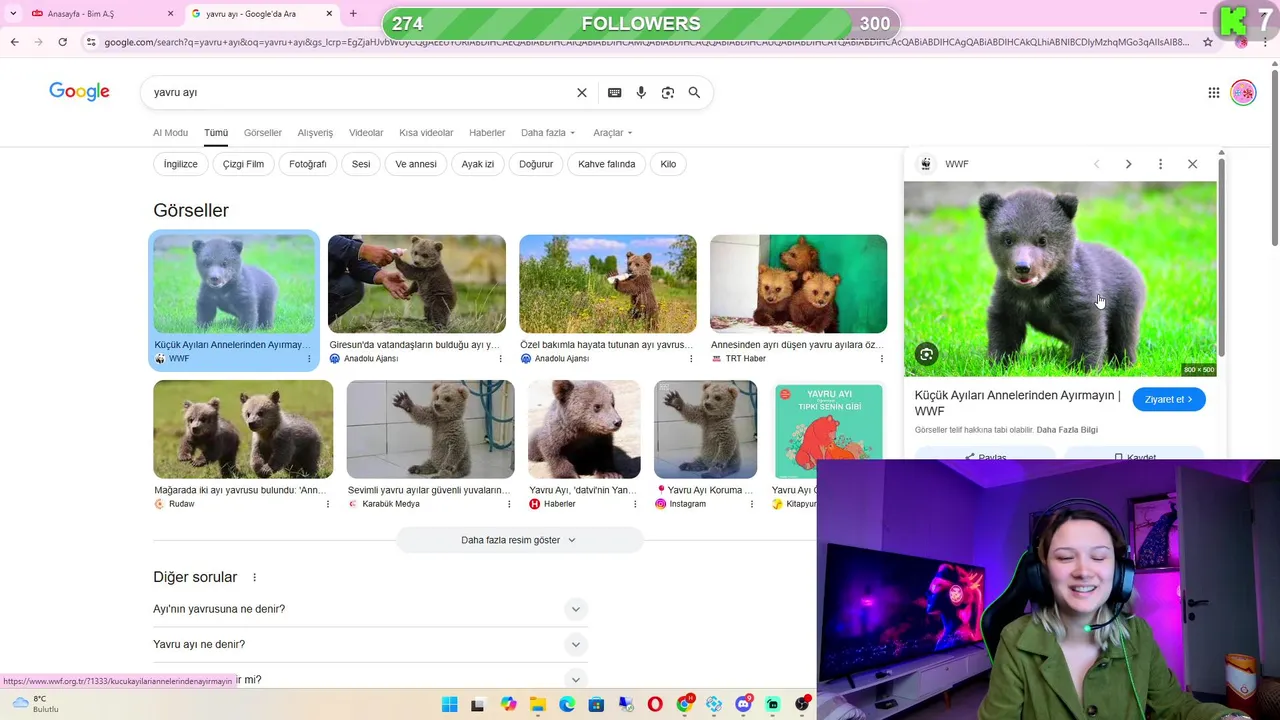
Task: Switch to the Görseller search tab
Action: click(263, 133)
